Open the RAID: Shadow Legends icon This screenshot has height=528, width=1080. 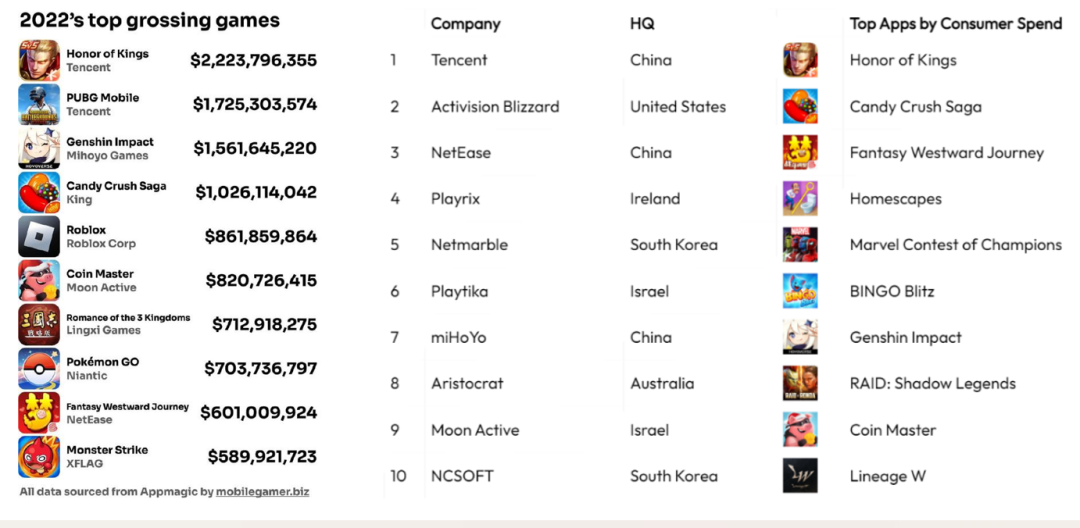coord(800,383)
